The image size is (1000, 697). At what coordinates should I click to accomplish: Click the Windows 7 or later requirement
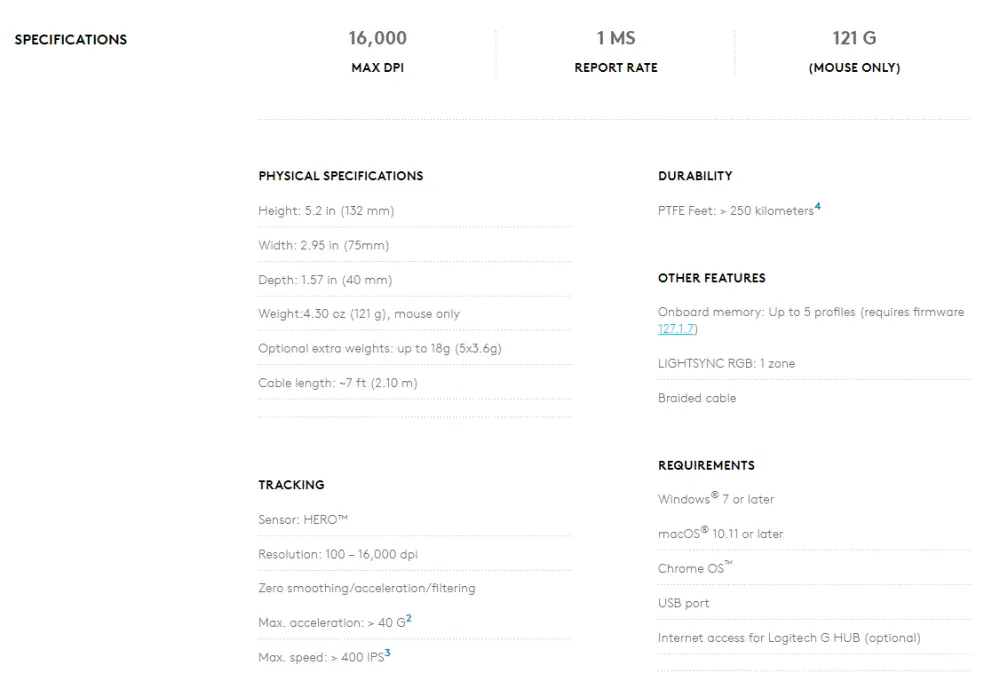[x=716, y=499]
